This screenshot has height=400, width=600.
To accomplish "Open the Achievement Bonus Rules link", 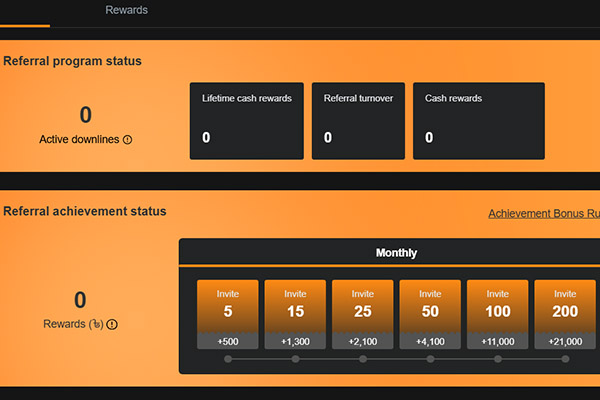I will (x=543, y=214).
